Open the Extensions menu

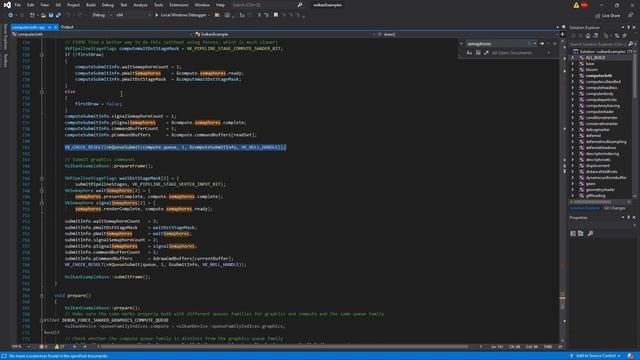[179, 5]
